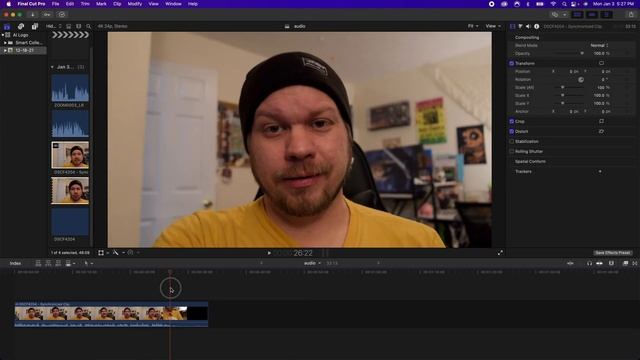Click the Rotation dial control
The height and width of the screenshot is (360, 640).
[x=581, y=80]
